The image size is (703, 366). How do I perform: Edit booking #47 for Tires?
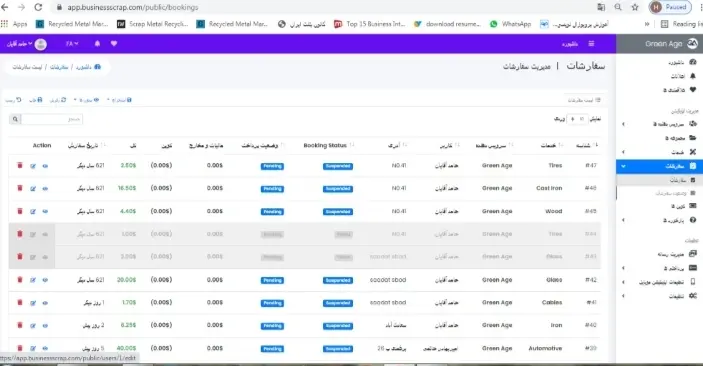(33, 166)
